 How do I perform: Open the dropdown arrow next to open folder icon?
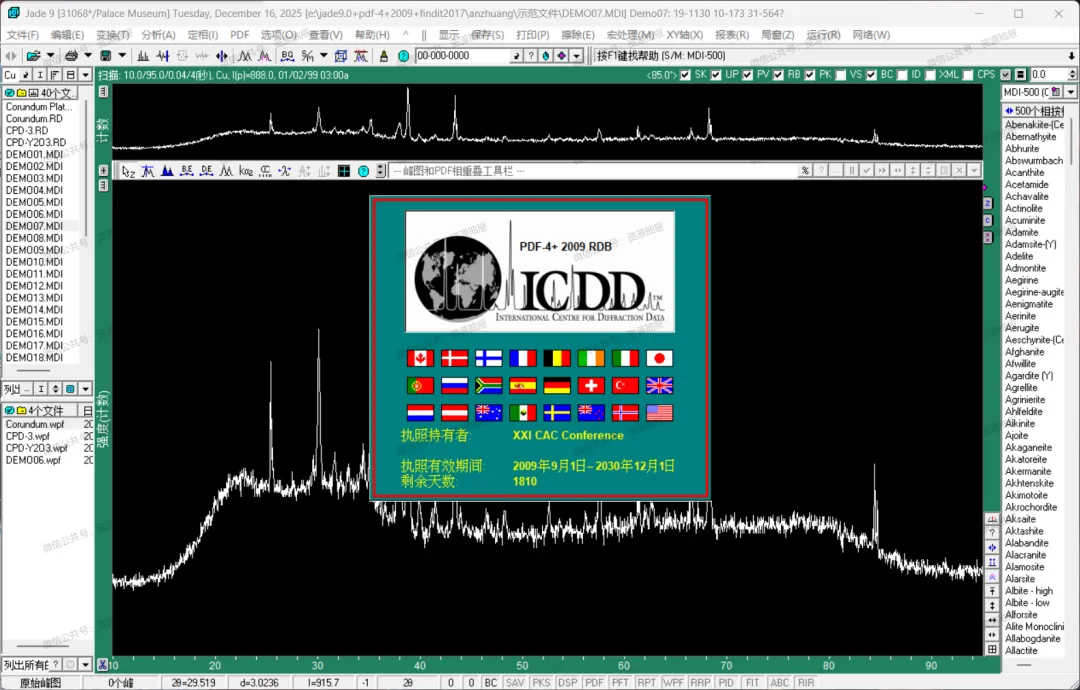(x=50, y=56)
